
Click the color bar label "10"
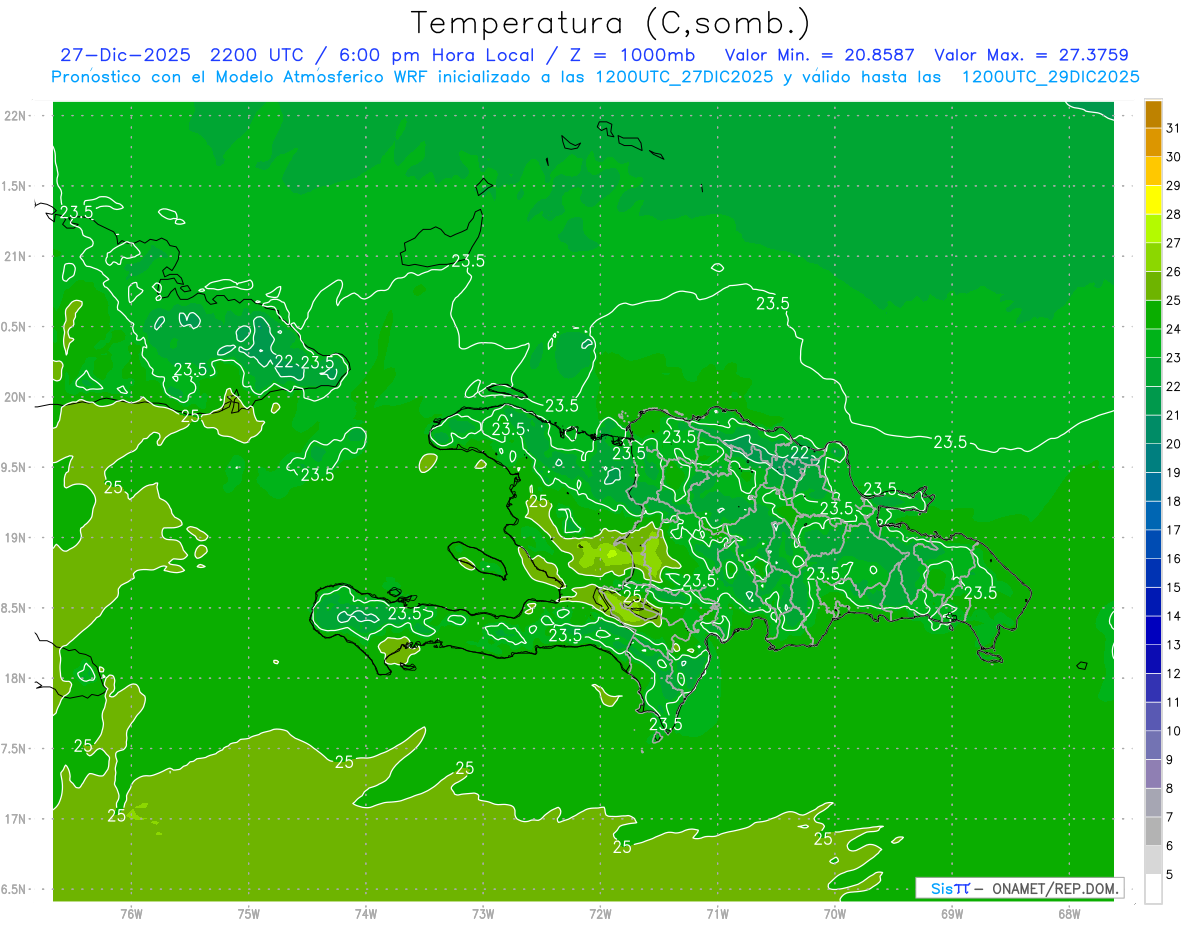[x=1173, y=731]
